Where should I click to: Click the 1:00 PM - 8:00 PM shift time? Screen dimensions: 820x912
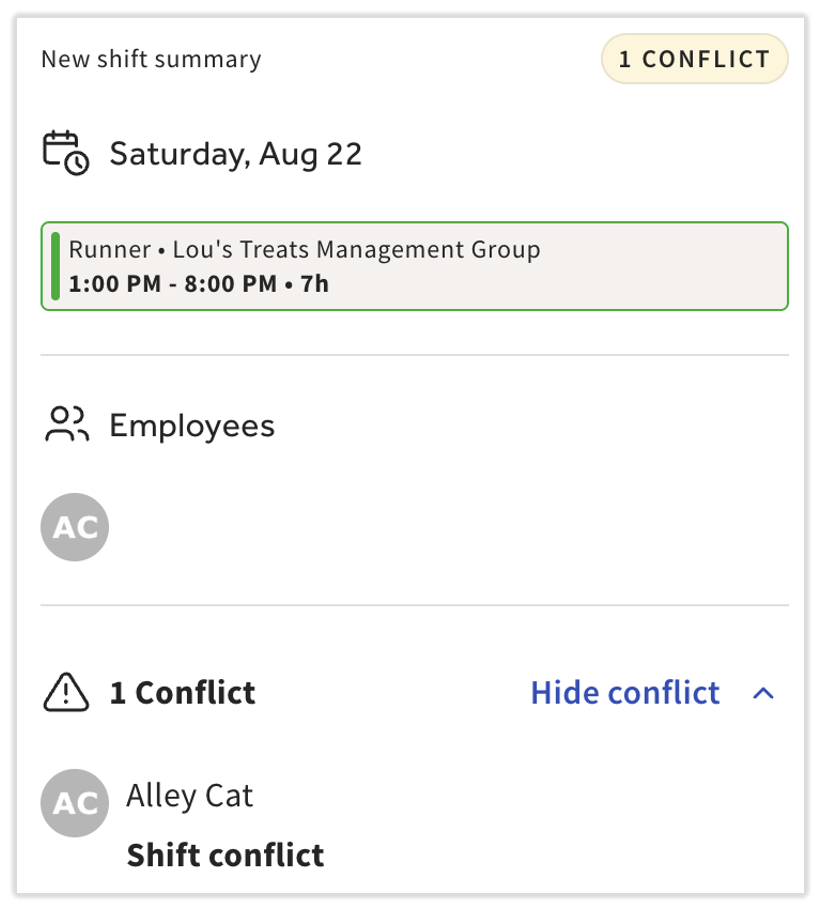[x=173, y=284]
